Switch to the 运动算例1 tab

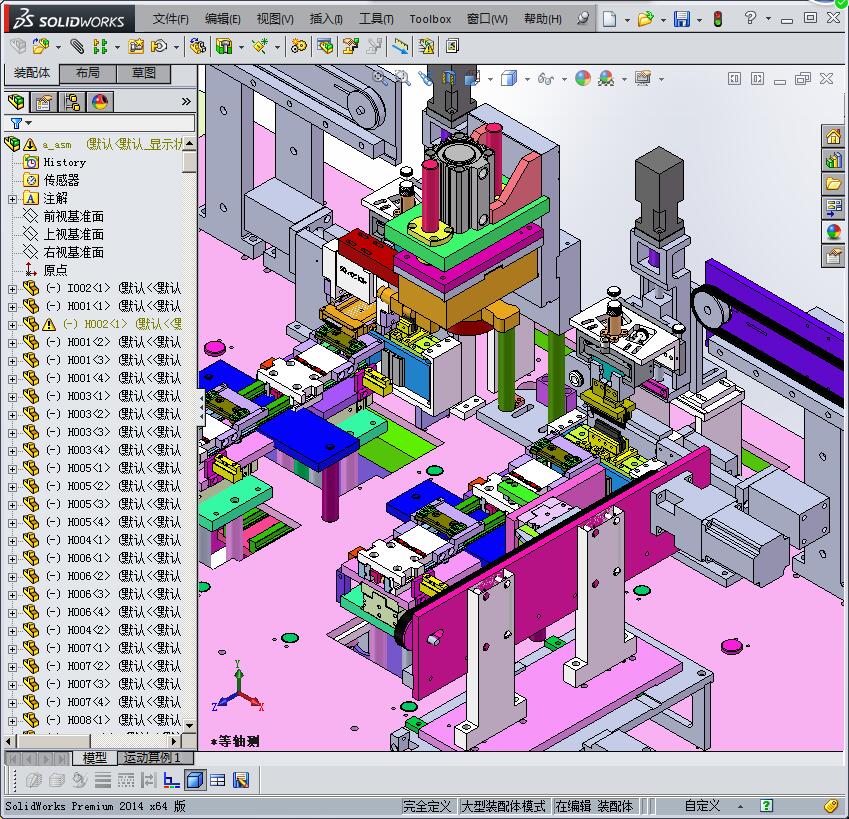click(152, 758)
